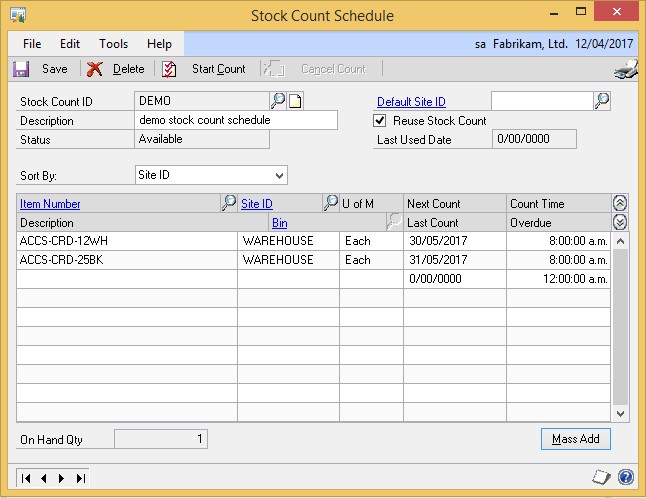Click the note icon beside Stock Count ID
This screenshot has height=498, width=646.
point(295,101)
